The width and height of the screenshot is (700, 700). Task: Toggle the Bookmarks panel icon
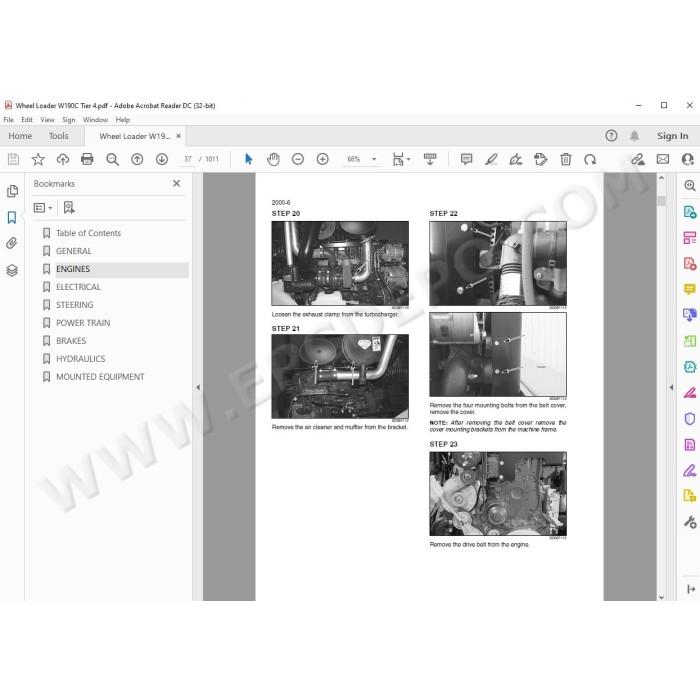12,217
